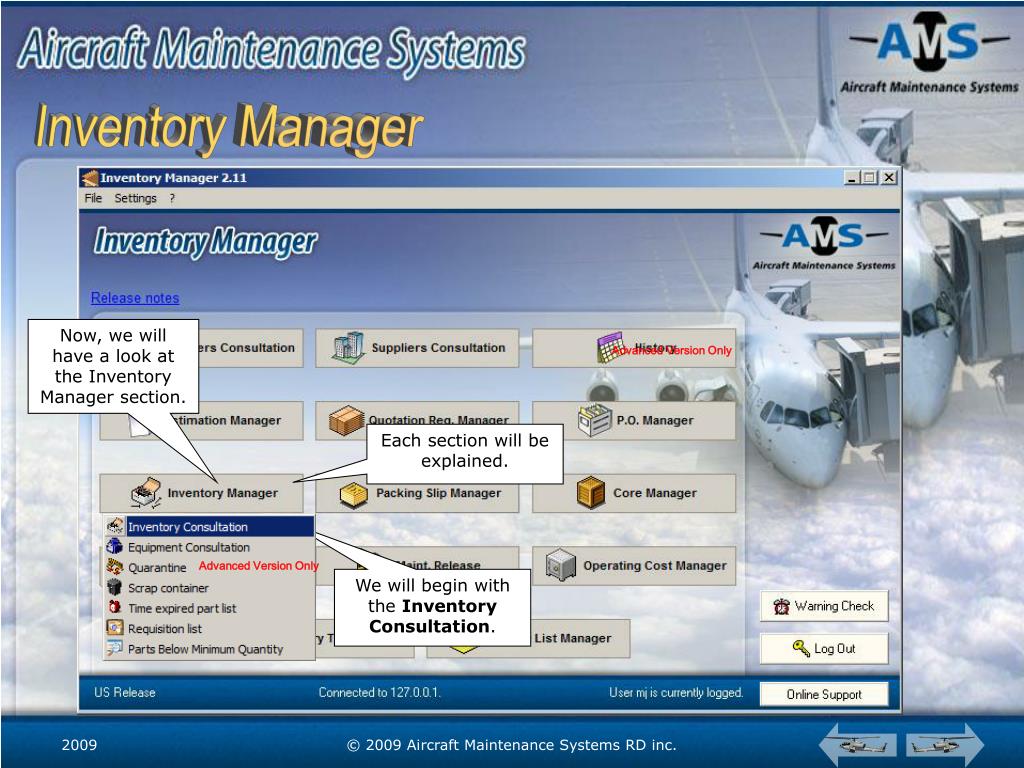Click the History calendar icon

(610, 347)
